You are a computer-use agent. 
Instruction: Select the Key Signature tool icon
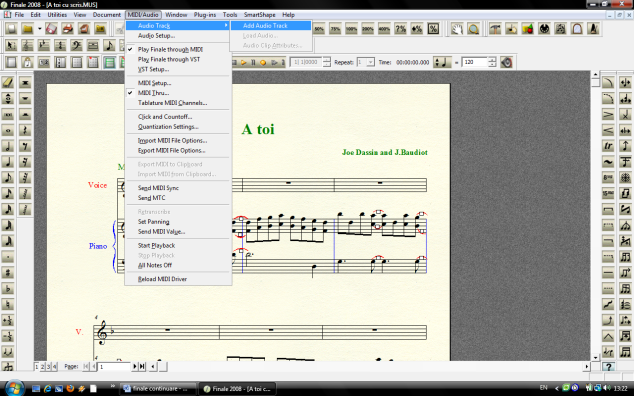coord(44,45)
